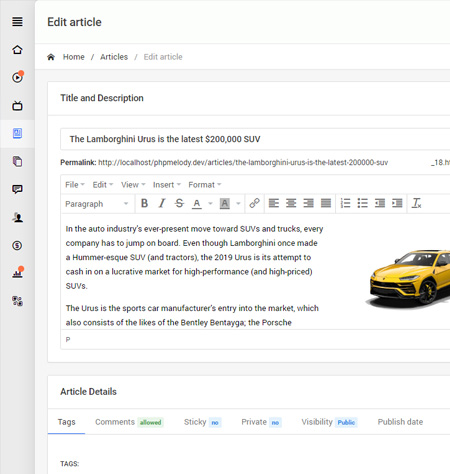Click the Home breadcrumb link
450x474 pixels.
pos(74,57)
